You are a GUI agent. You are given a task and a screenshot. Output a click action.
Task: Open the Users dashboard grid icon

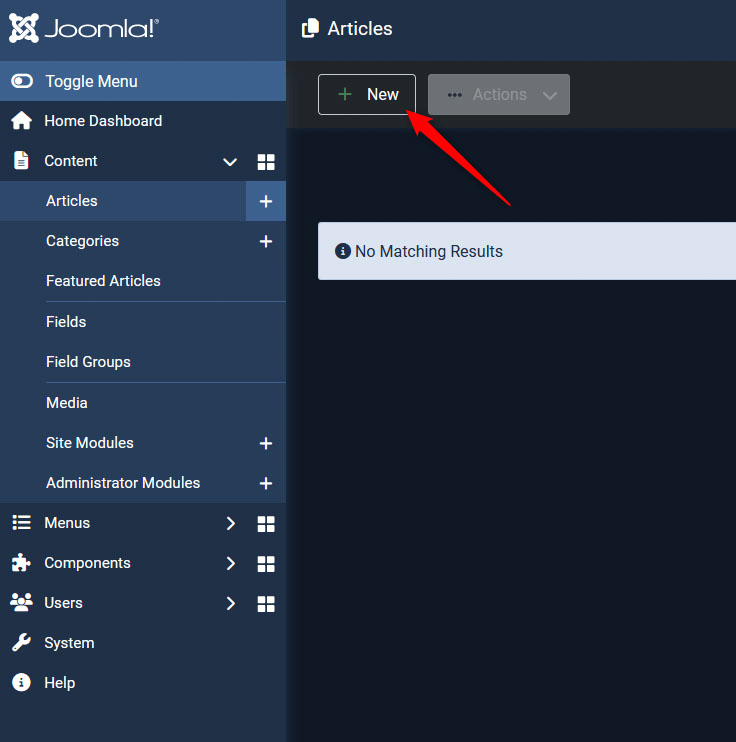(x=266, y=604)
